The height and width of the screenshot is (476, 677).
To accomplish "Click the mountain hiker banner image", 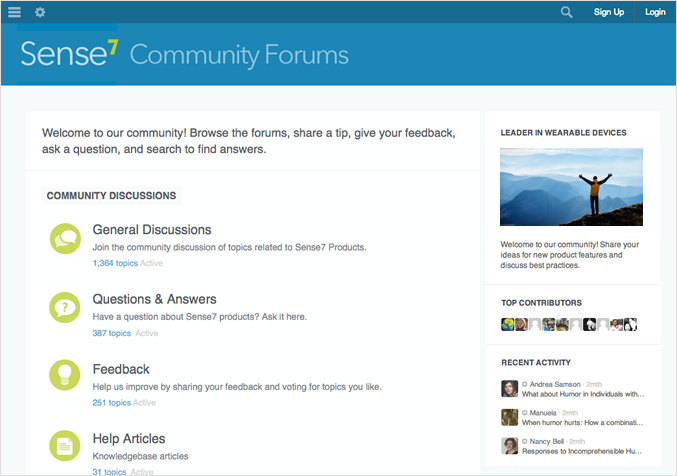I will [x=571, y=187].
